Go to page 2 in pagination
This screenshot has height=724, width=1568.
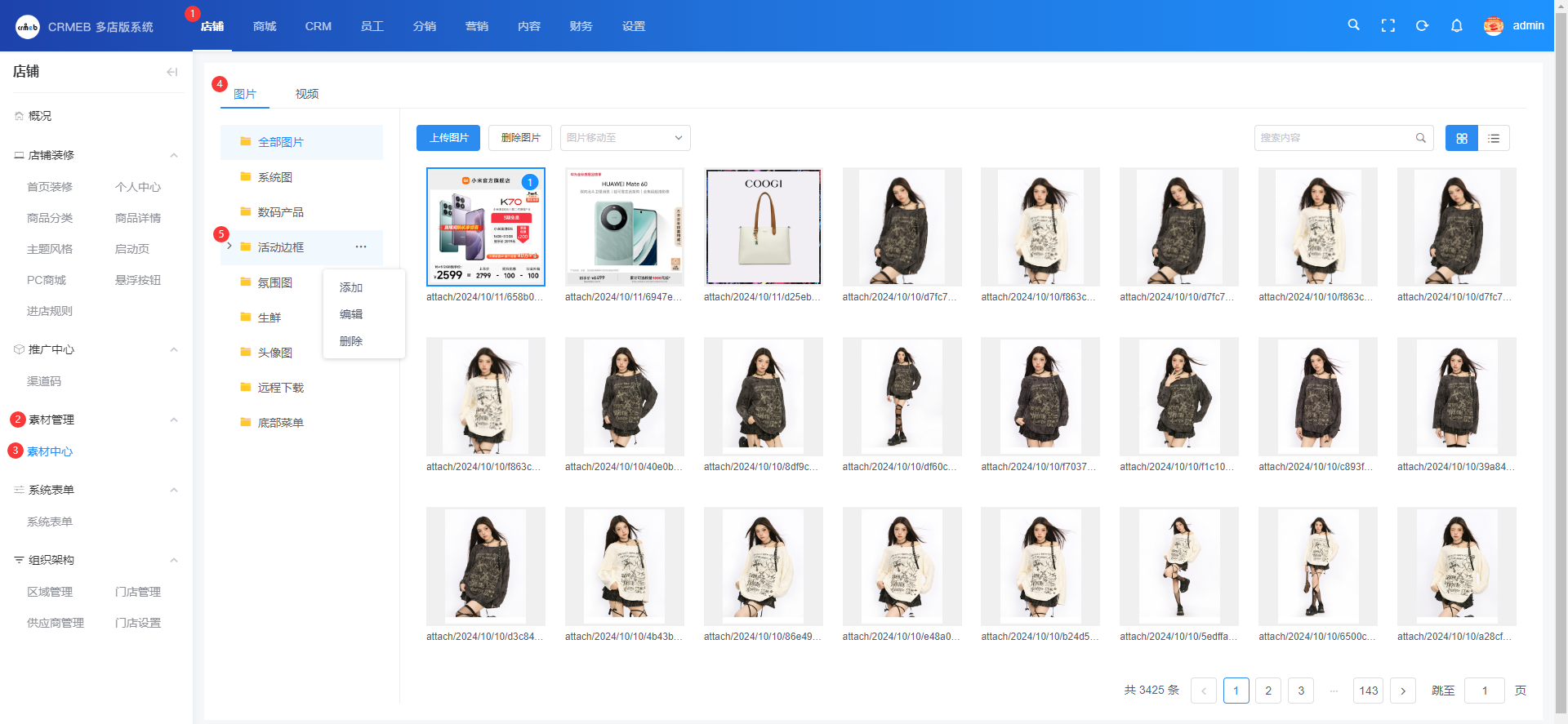[x=1267, y=691]
